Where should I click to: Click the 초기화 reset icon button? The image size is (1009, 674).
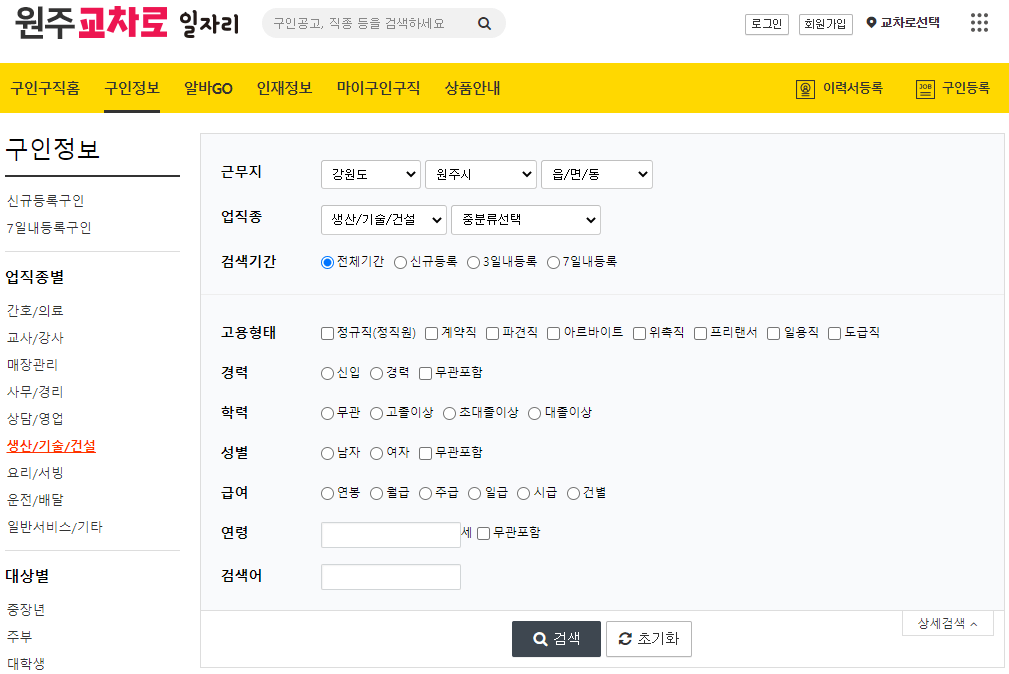tap(648, 638)
